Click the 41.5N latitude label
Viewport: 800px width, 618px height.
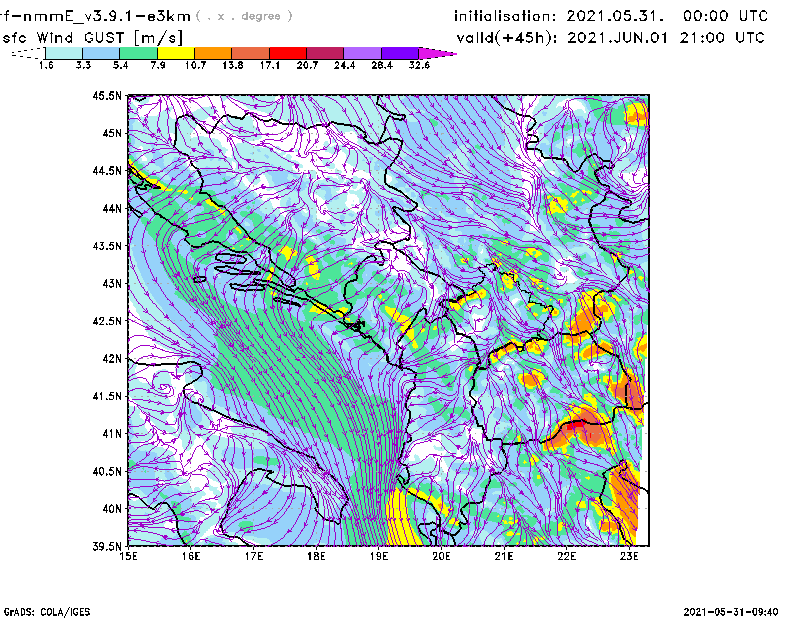pos(107,396)
